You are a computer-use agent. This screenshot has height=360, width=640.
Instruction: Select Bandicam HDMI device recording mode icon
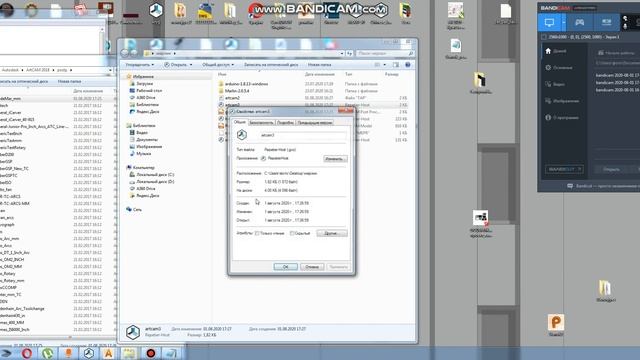pos(607,22)
